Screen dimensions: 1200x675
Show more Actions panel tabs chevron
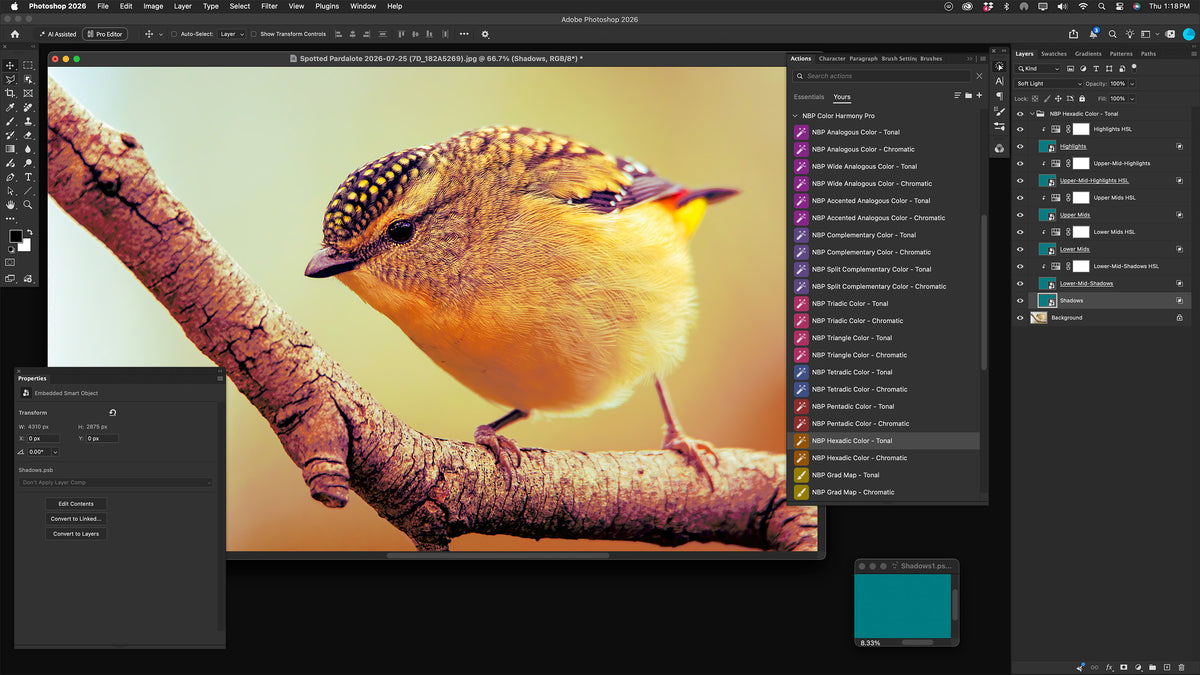[969, 59]
